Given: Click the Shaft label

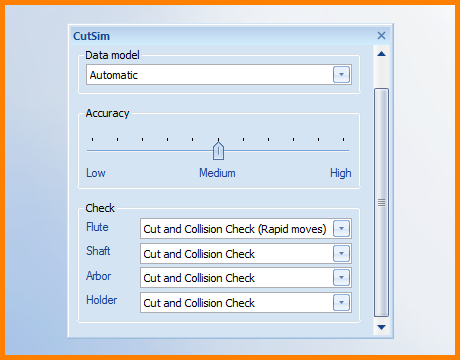Looking at the screenshot, I should (98, 251).
